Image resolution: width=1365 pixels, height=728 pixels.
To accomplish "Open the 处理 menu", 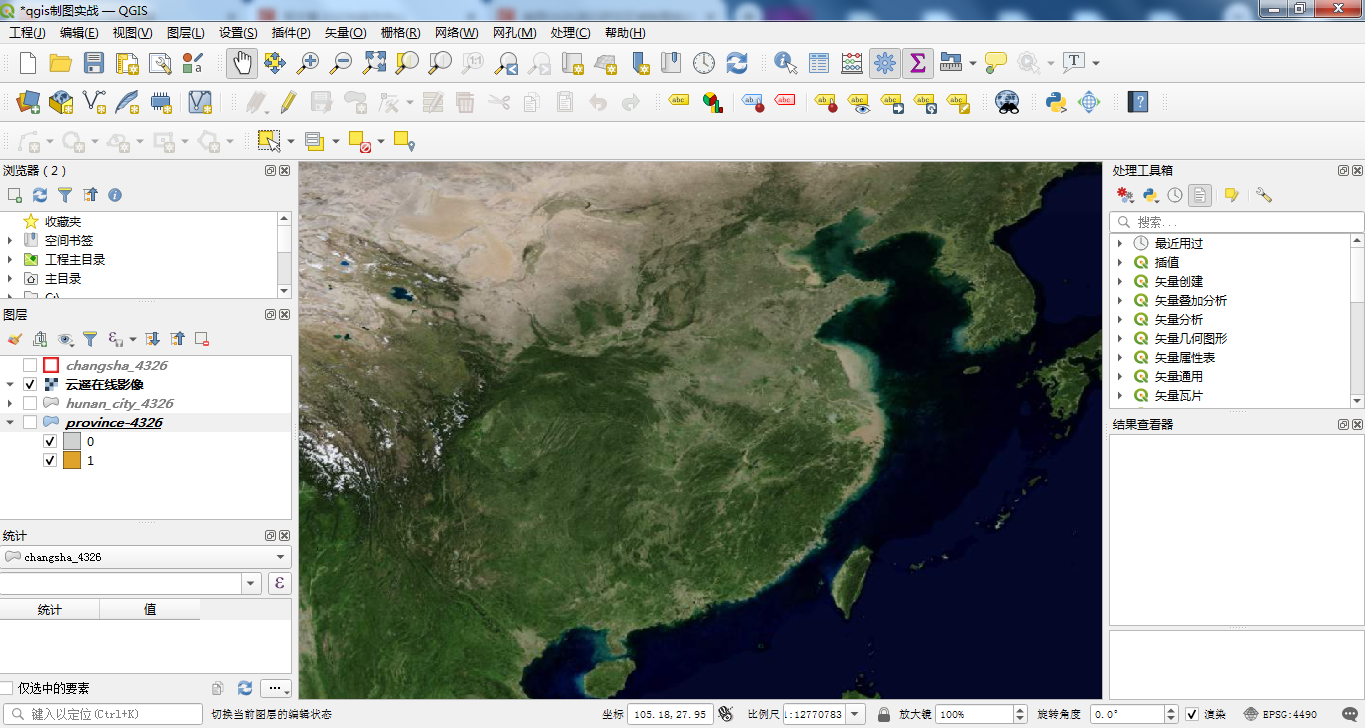I will coord(570,33).
